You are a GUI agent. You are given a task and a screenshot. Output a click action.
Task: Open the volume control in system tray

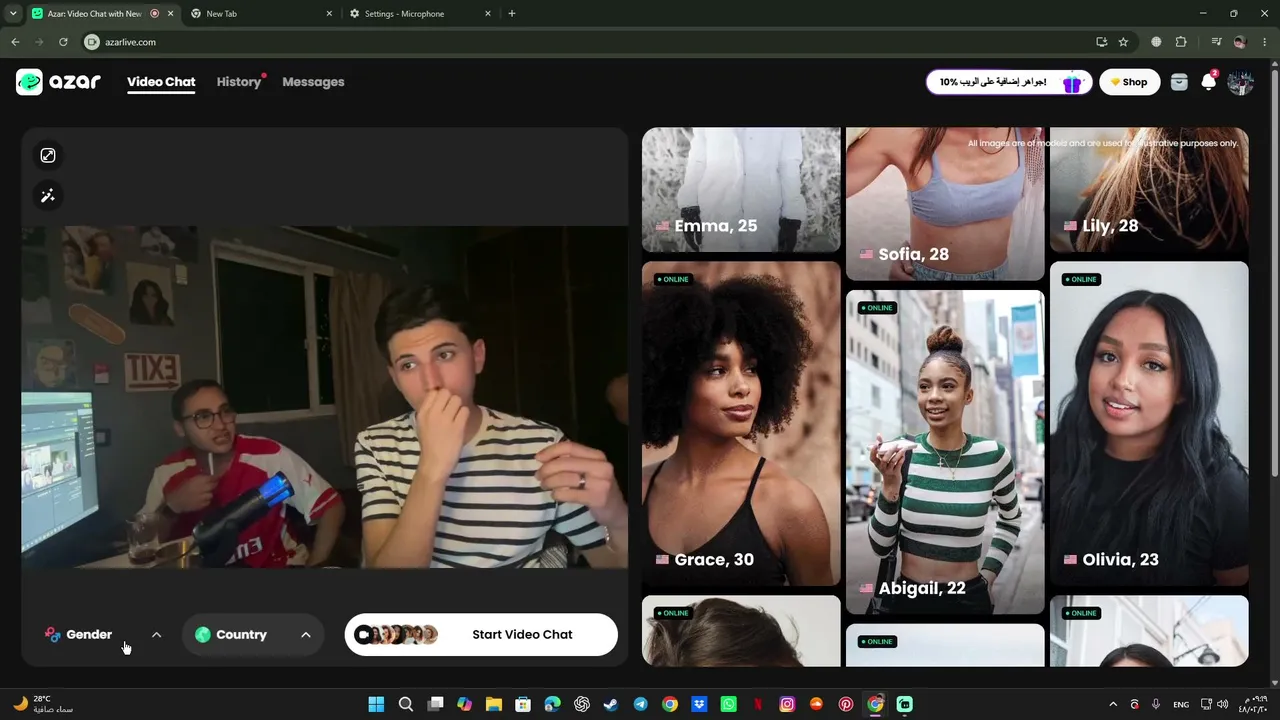click(1222, 704)
